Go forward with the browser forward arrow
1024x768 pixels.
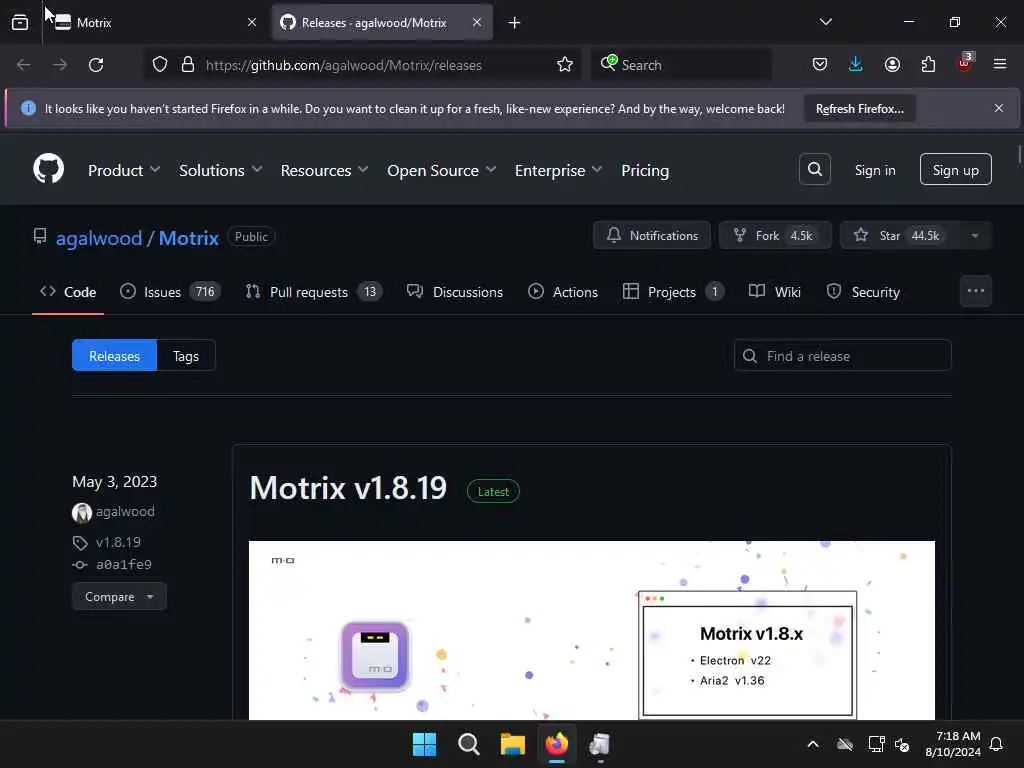(59, 65)
